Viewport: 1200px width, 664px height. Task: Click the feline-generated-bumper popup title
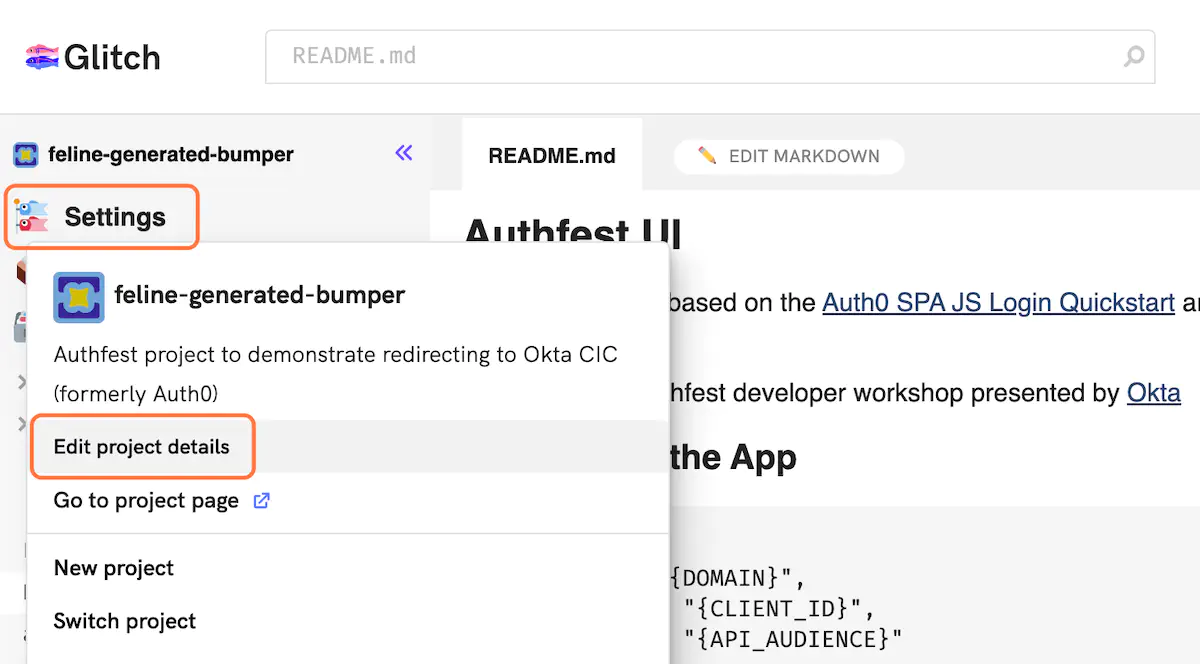260,295
